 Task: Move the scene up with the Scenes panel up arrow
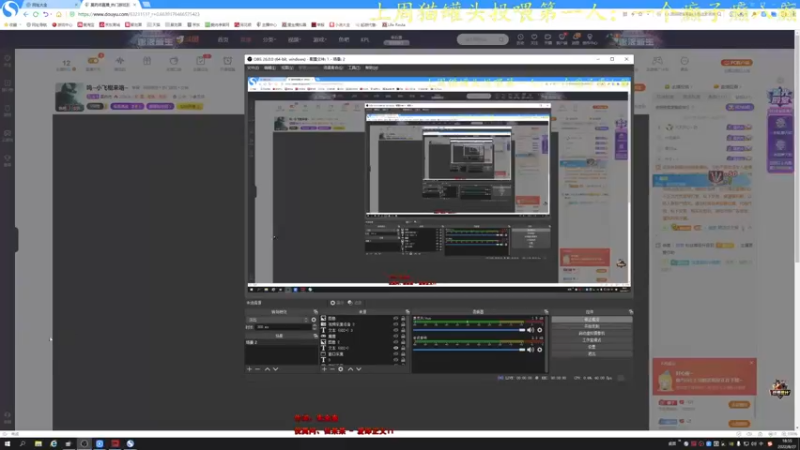click(x=267, y=369)
